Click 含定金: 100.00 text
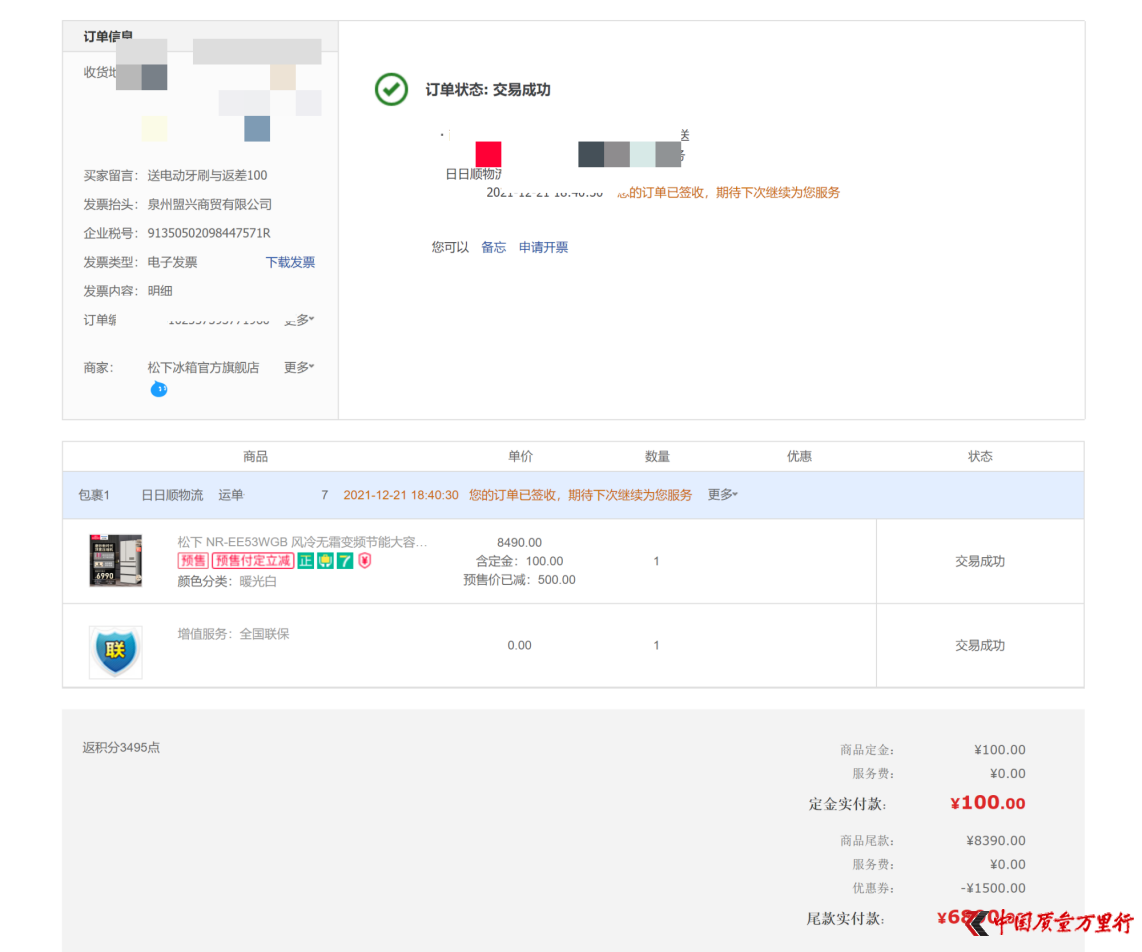The image size is (1142, 952). coord(519,561)
